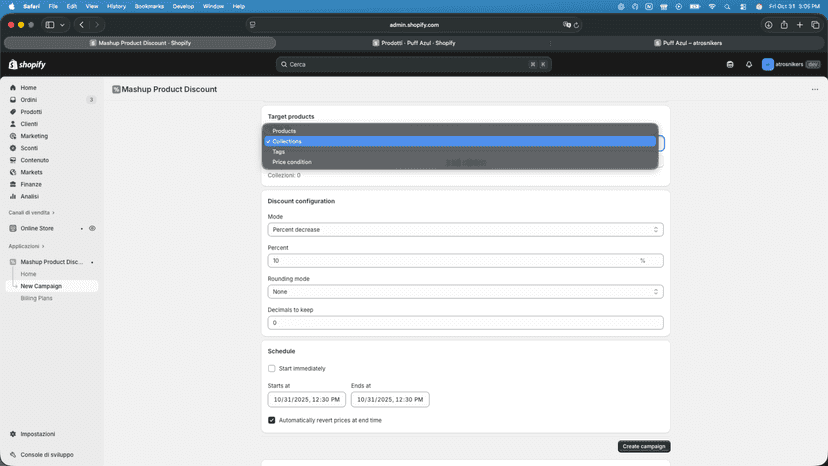Screen dimensions: 828x466
Task: Open the Rounding mode dropdown
Action: pos(465,292)
